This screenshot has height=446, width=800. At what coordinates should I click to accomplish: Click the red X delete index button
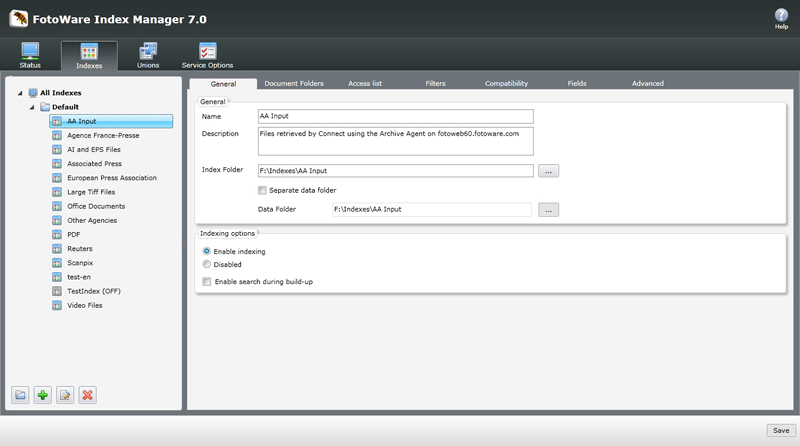coord(88,395)
